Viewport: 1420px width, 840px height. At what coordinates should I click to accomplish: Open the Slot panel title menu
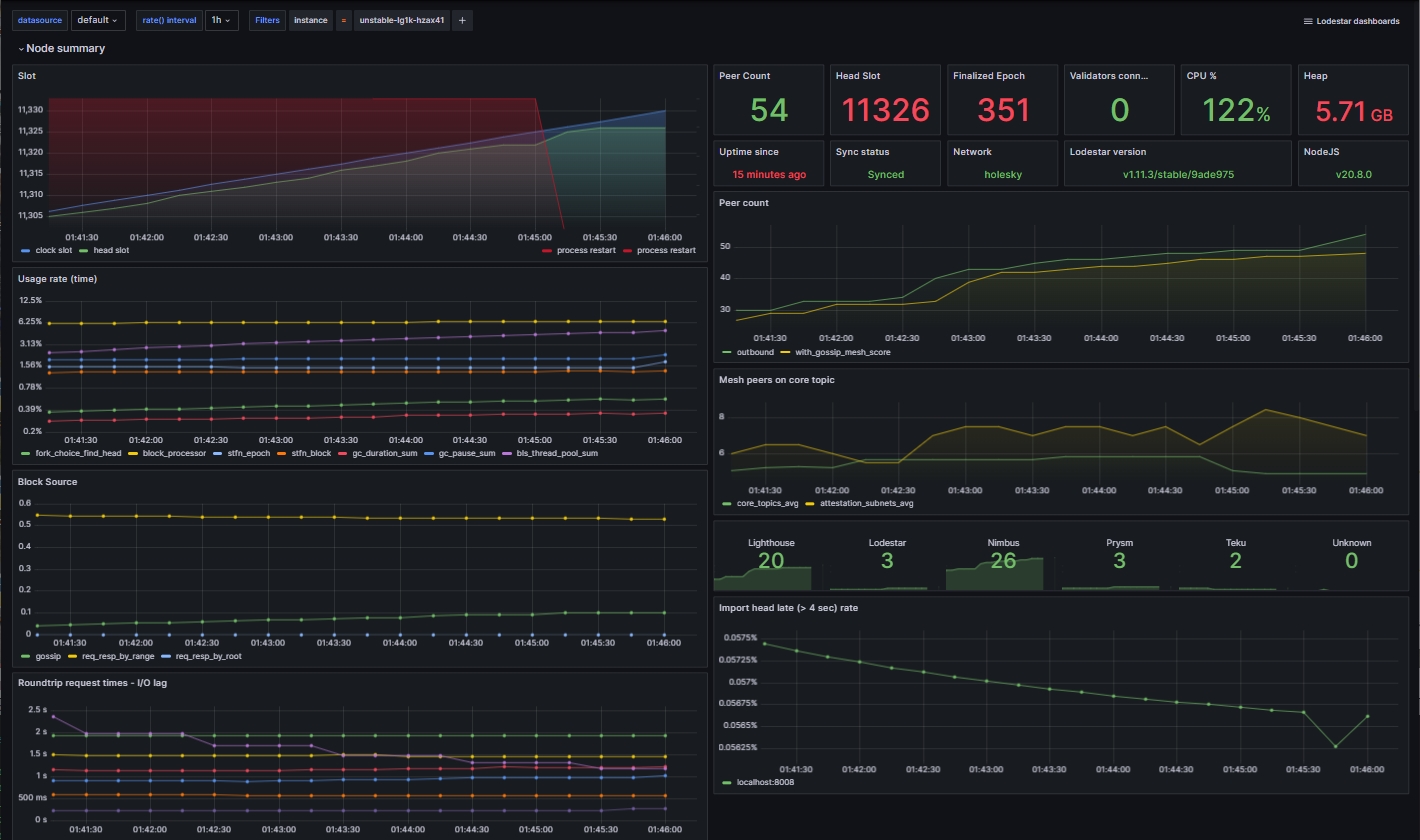25,75
